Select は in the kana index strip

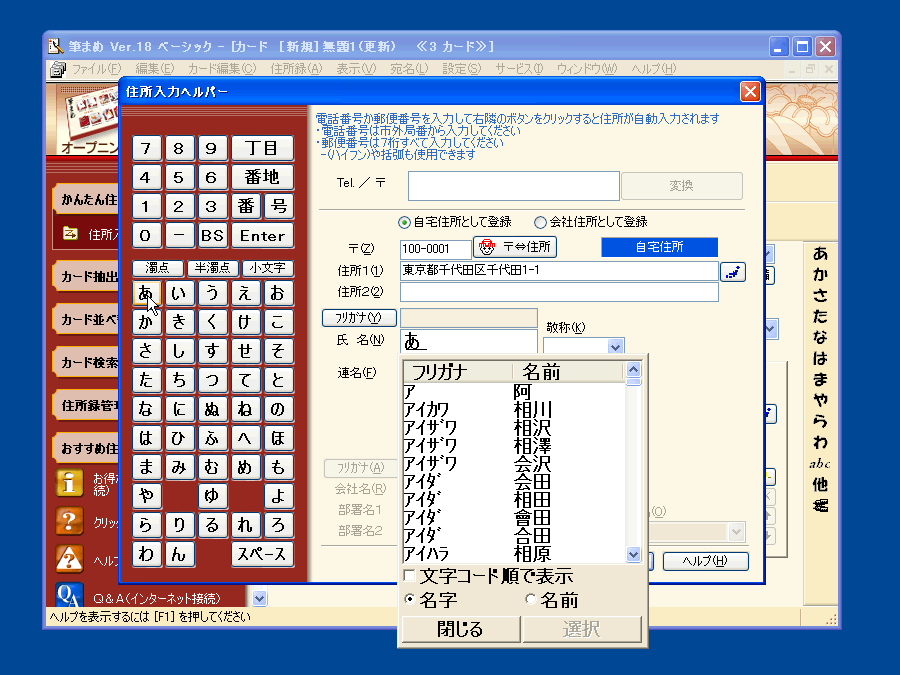pyautogui.click(x=820, y=358)
